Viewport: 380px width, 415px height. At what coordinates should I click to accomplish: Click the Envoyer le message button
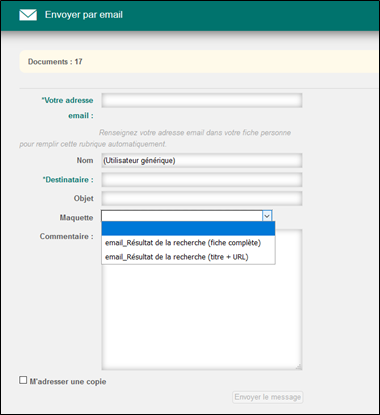268,397
